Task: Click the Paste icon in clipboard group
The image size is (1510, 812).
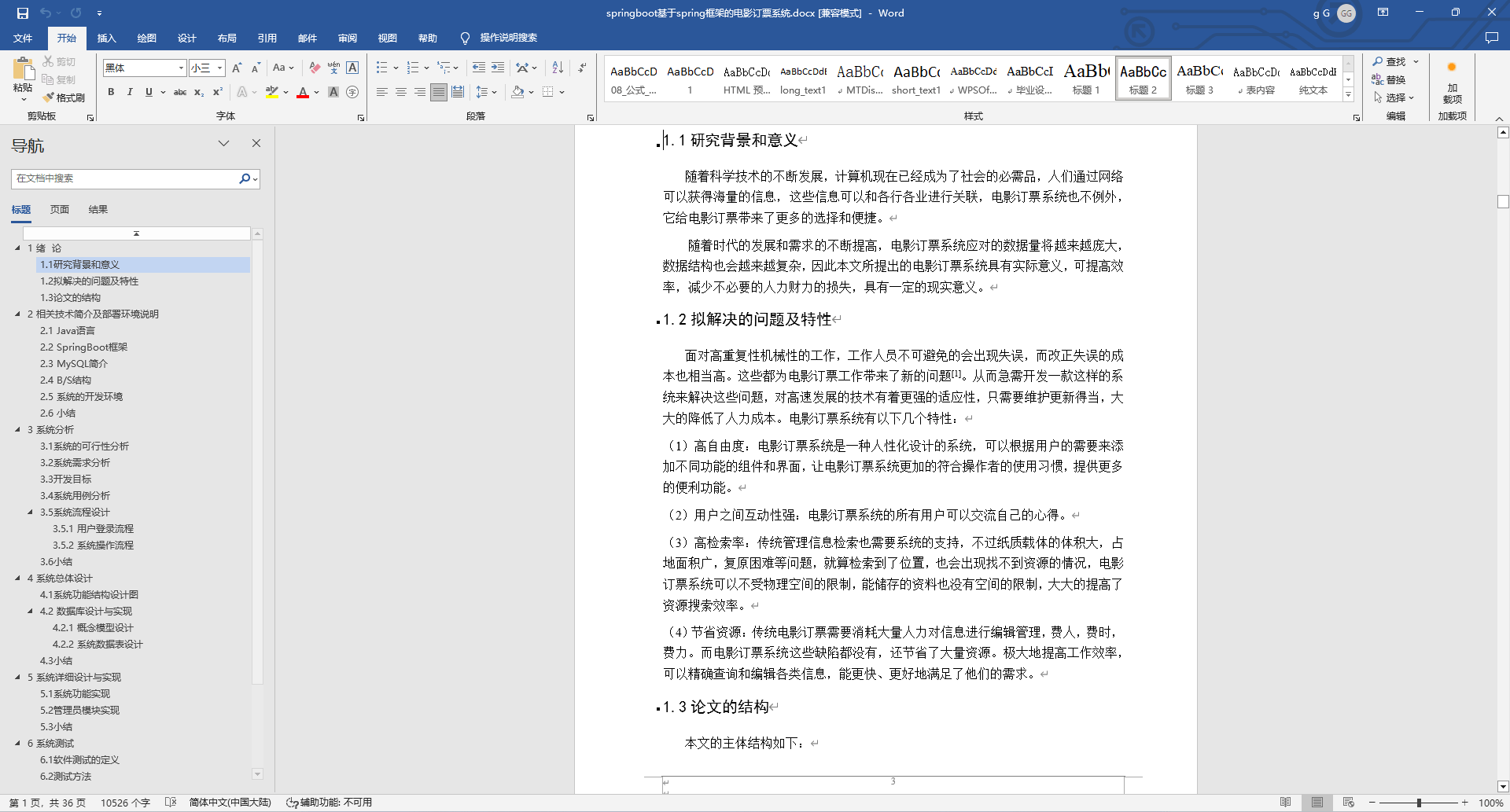Action: [x=23, y=69]
